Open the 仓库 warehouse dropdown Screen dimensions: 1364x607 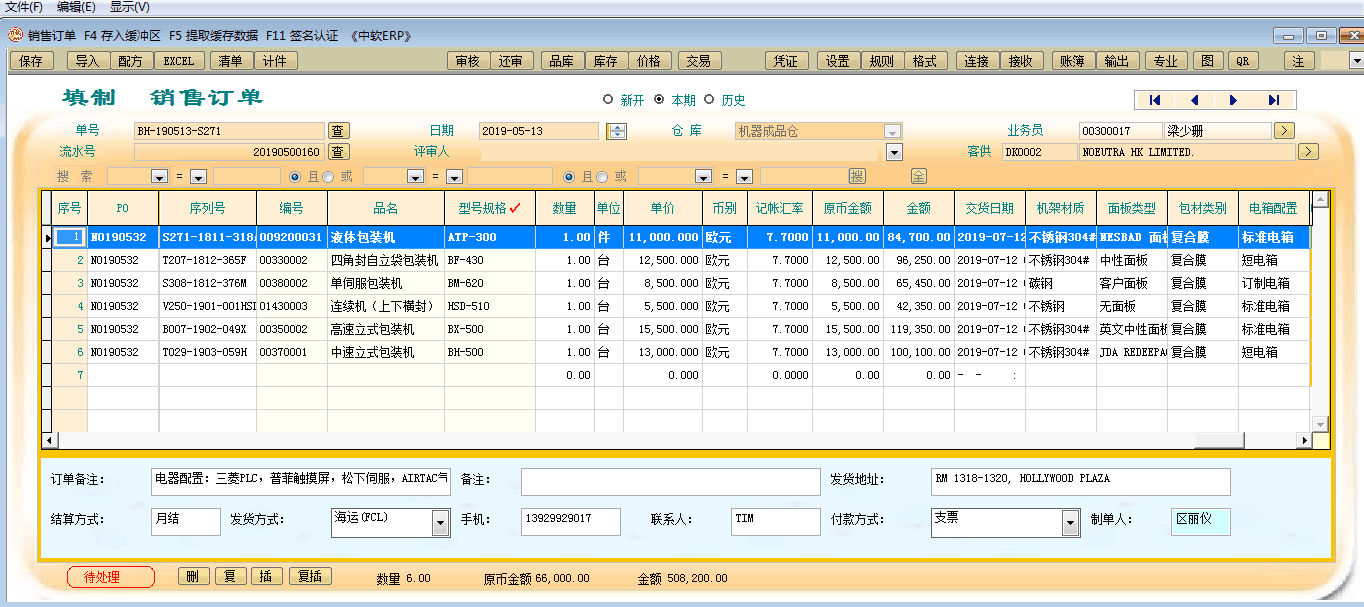893,131
